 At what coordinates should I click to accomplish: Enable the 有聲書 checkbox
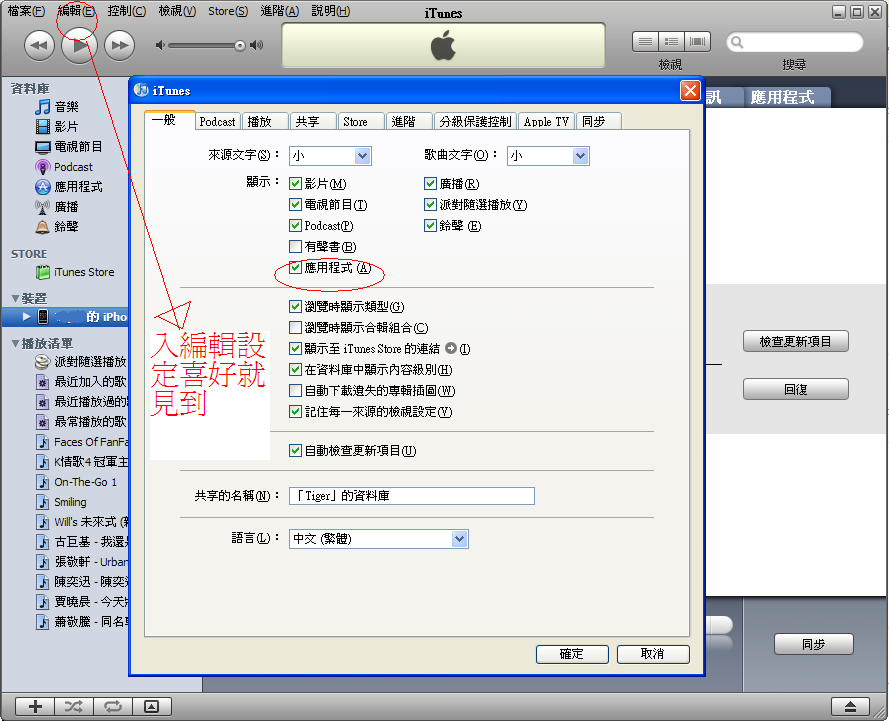click(295, 246)
